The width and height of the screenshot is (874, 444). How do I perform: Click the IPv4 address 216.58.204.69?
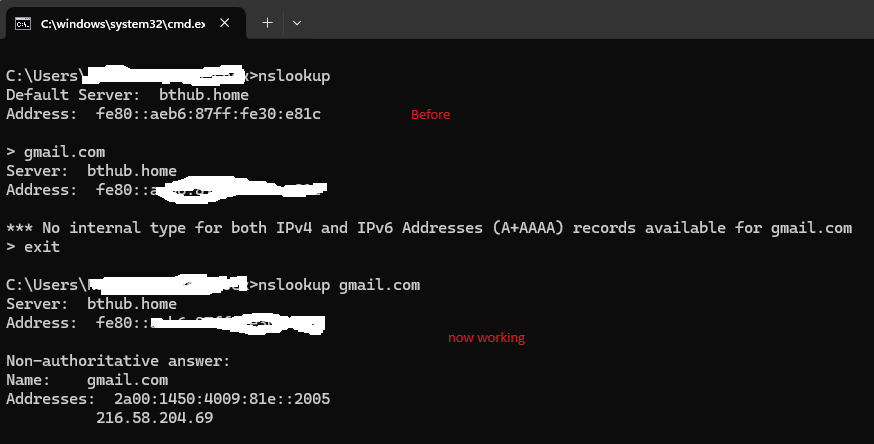(154, 418)
